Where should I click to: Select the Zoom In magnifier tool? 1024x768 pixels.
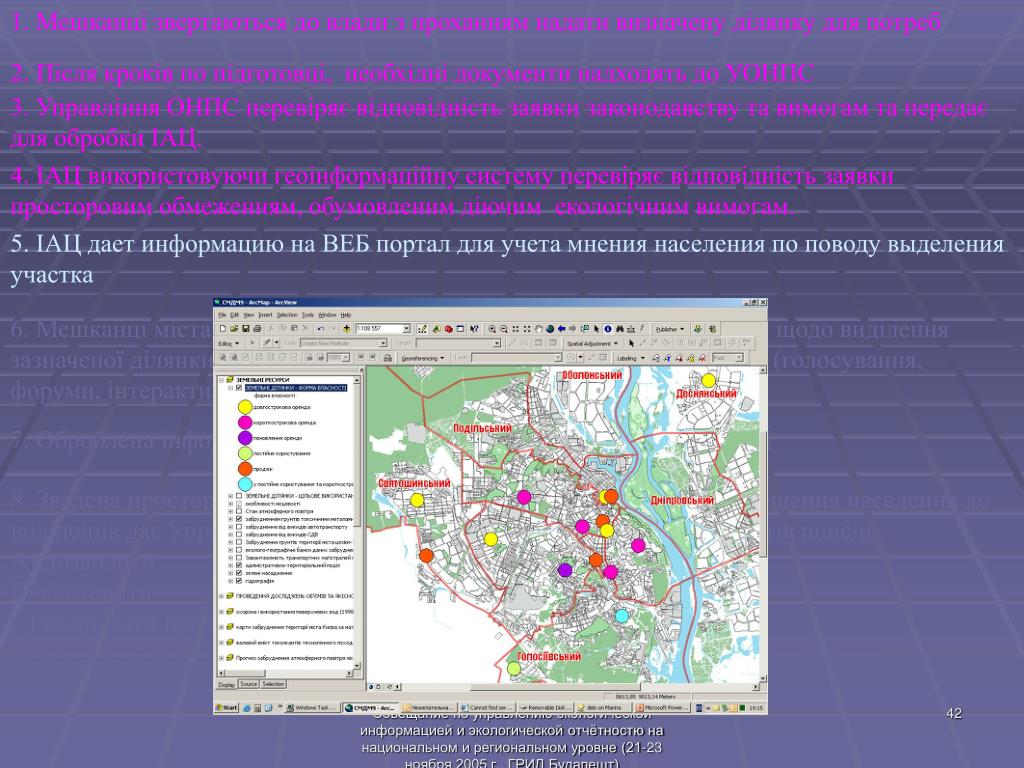click(x=492, y=328)
